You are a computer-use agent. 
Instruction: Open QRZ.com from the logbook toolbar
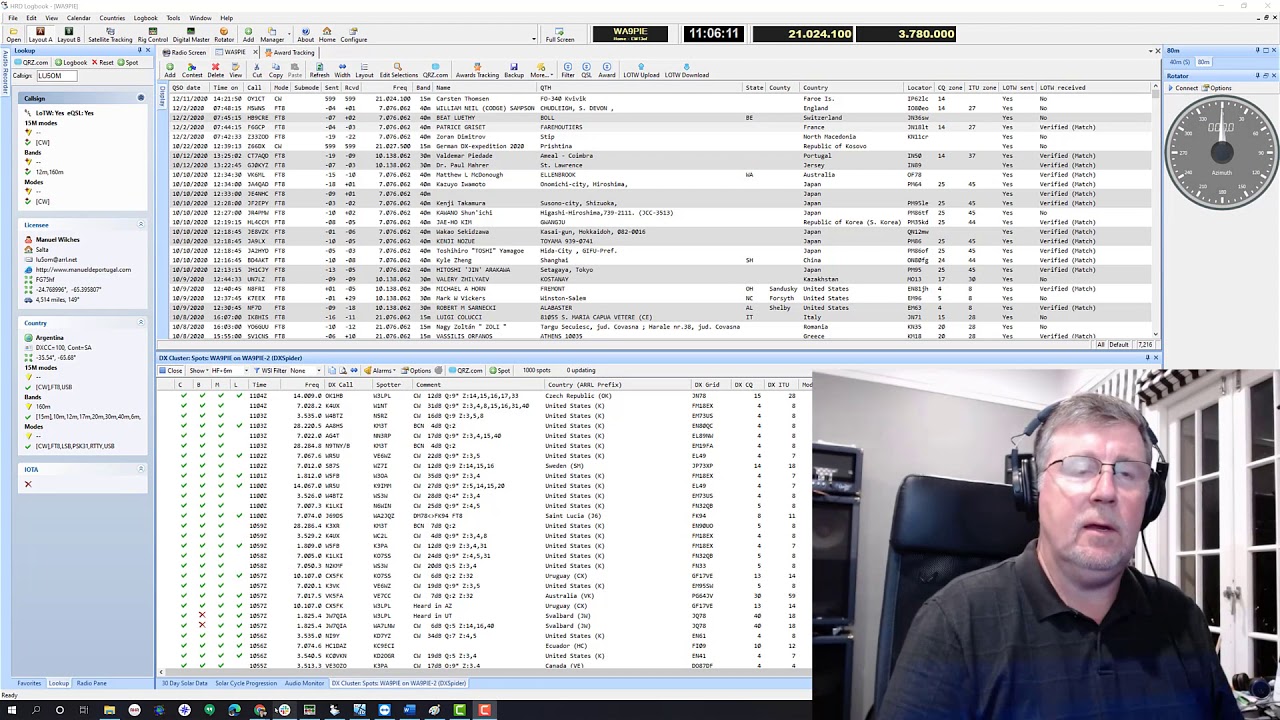pos(435,71)
